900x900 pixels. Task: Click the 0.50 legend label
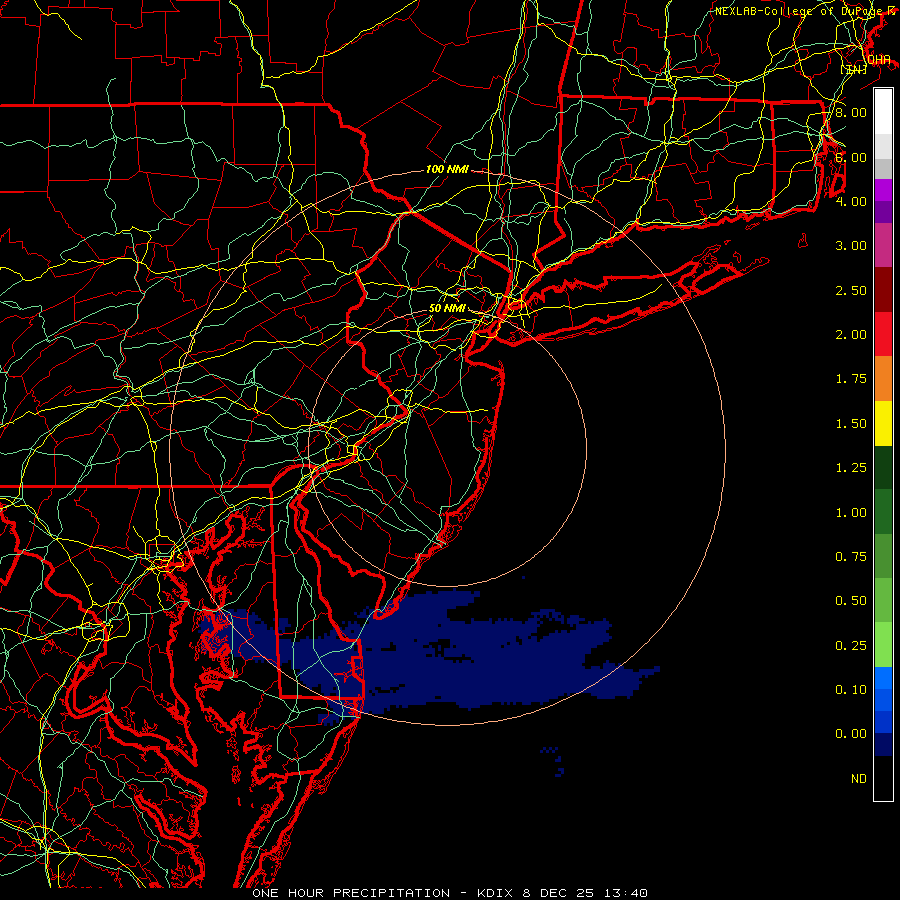point(851,601)
